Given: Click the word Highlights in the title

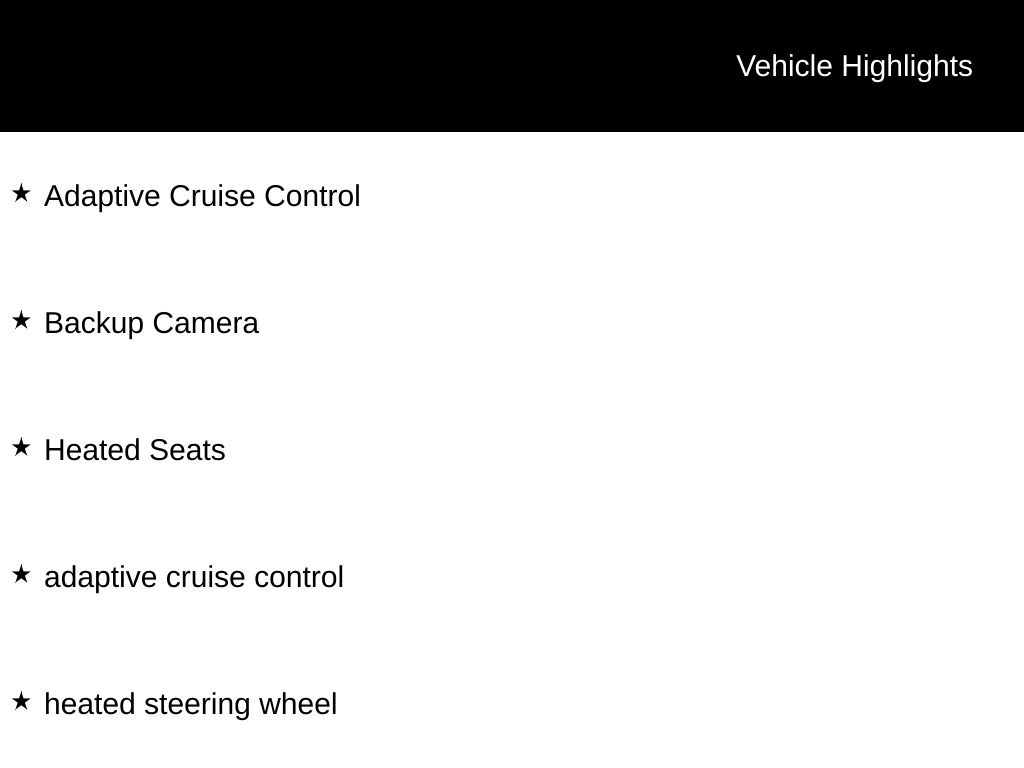Looking at the screenshot, I should pyautogui.click(x=907, y=66).
